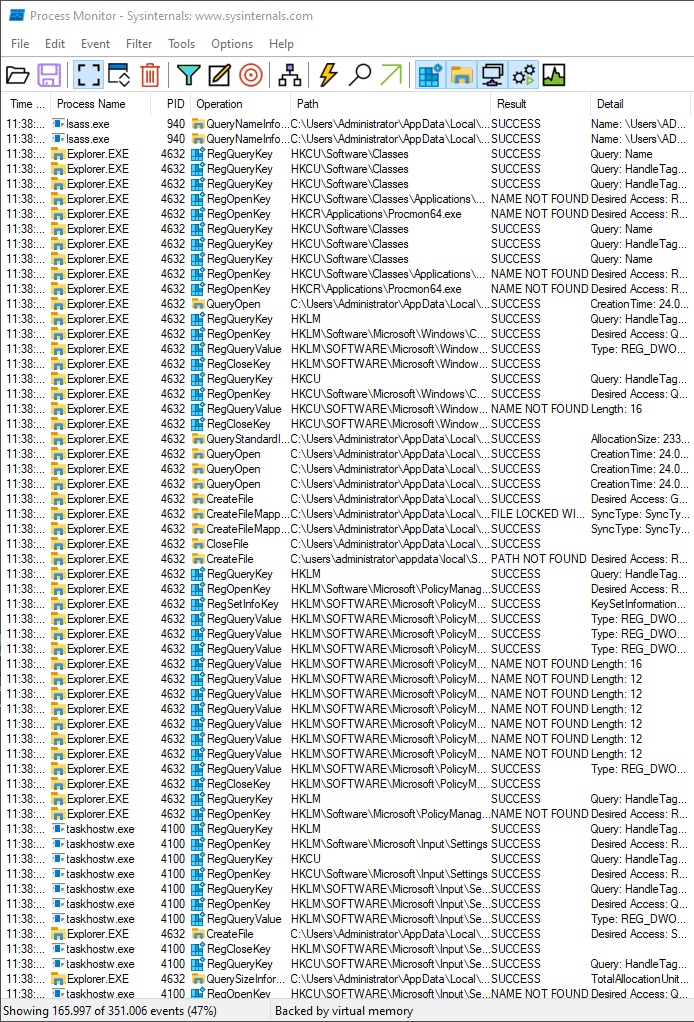Open the Highlight pencil icon
This screenshot has width=694, height=1022.
(219, 75)
